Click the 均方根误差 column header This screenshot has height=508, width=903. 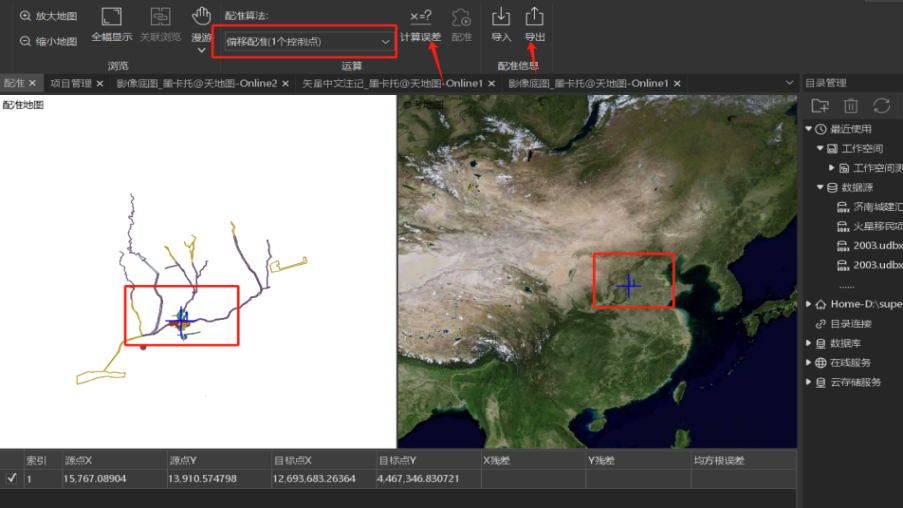[x=743, y=460]
